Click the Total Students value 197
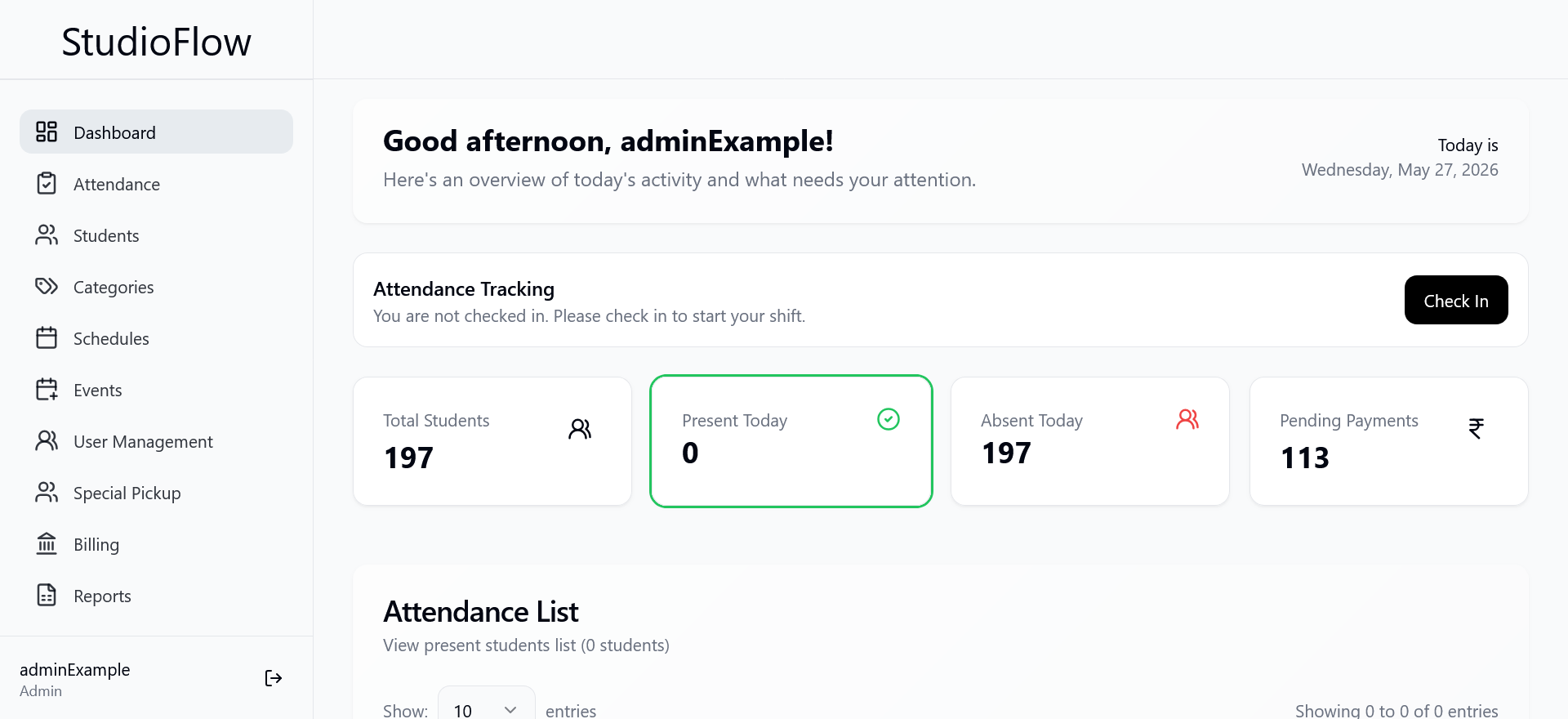 408,458
